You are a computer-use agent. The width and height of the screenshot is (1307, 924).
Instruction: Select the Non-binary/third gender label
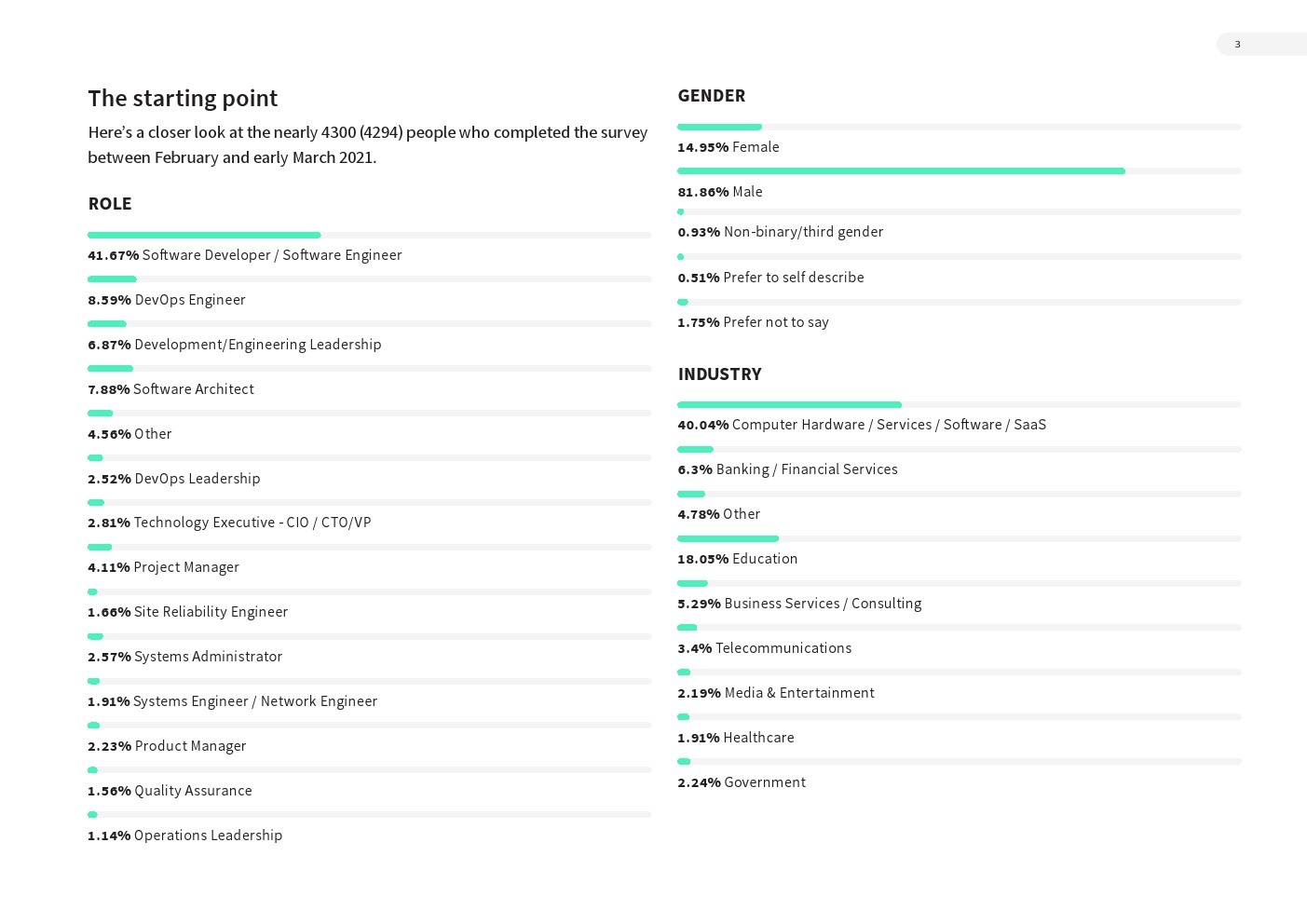pyautogui.click(x=803, y=232)
